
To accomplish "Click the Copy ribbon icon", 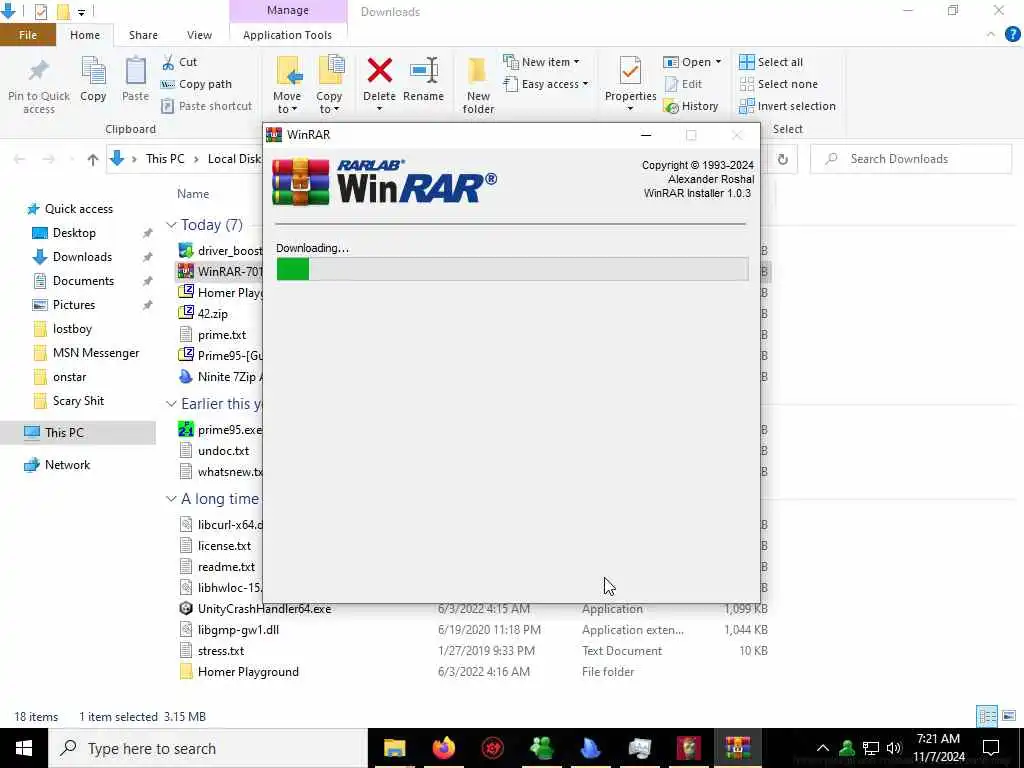I will click(x=93, y=71).
